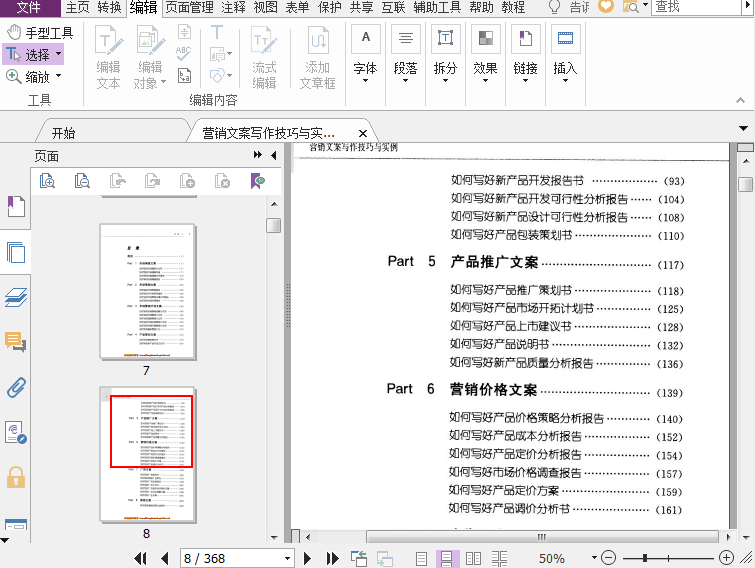Shrink page thumbnails in the Pages panel
The height and width of the screenshot is (568, 755).
tap(82, 181)
